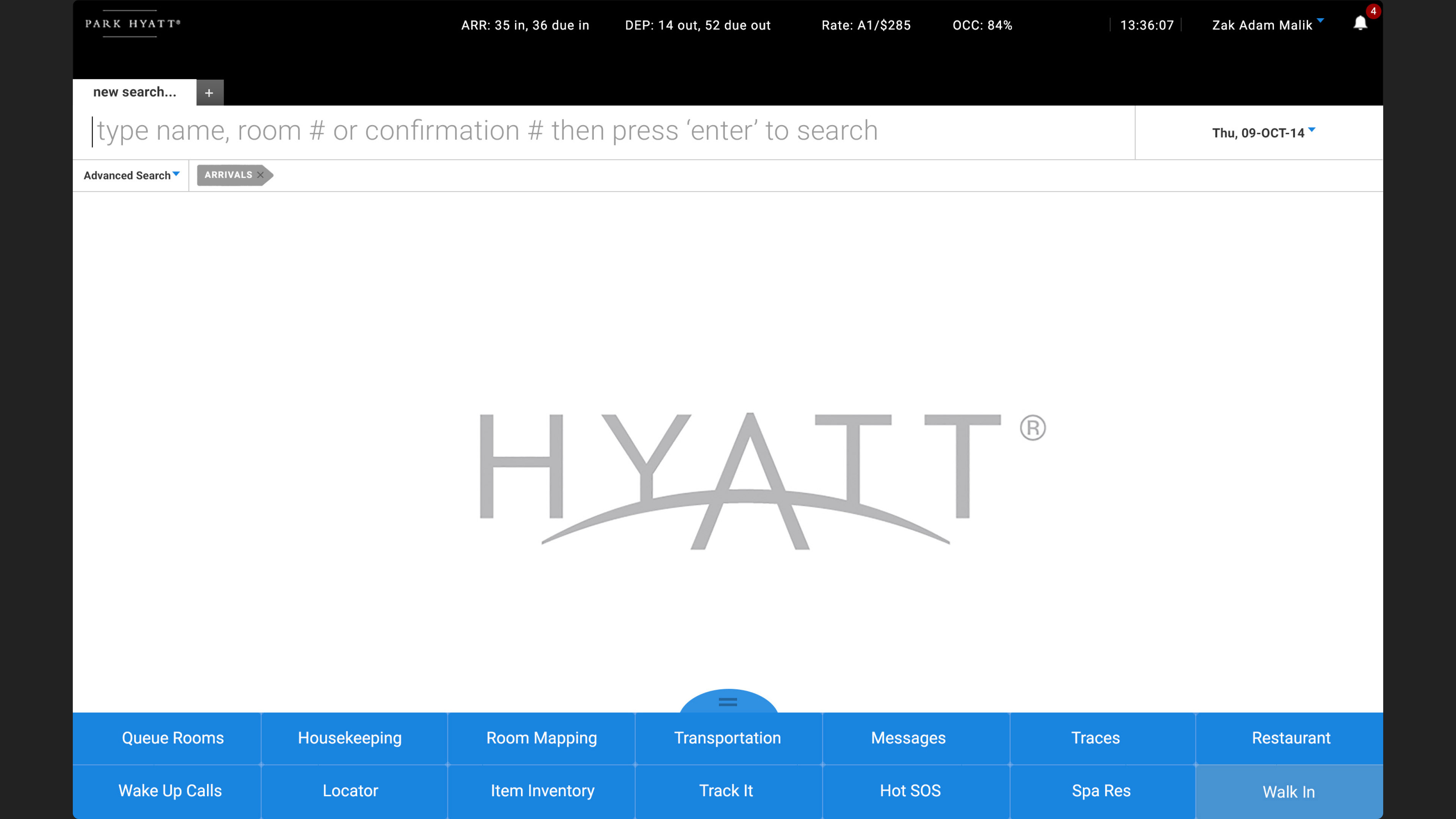Open Traces

point(1103,738)
